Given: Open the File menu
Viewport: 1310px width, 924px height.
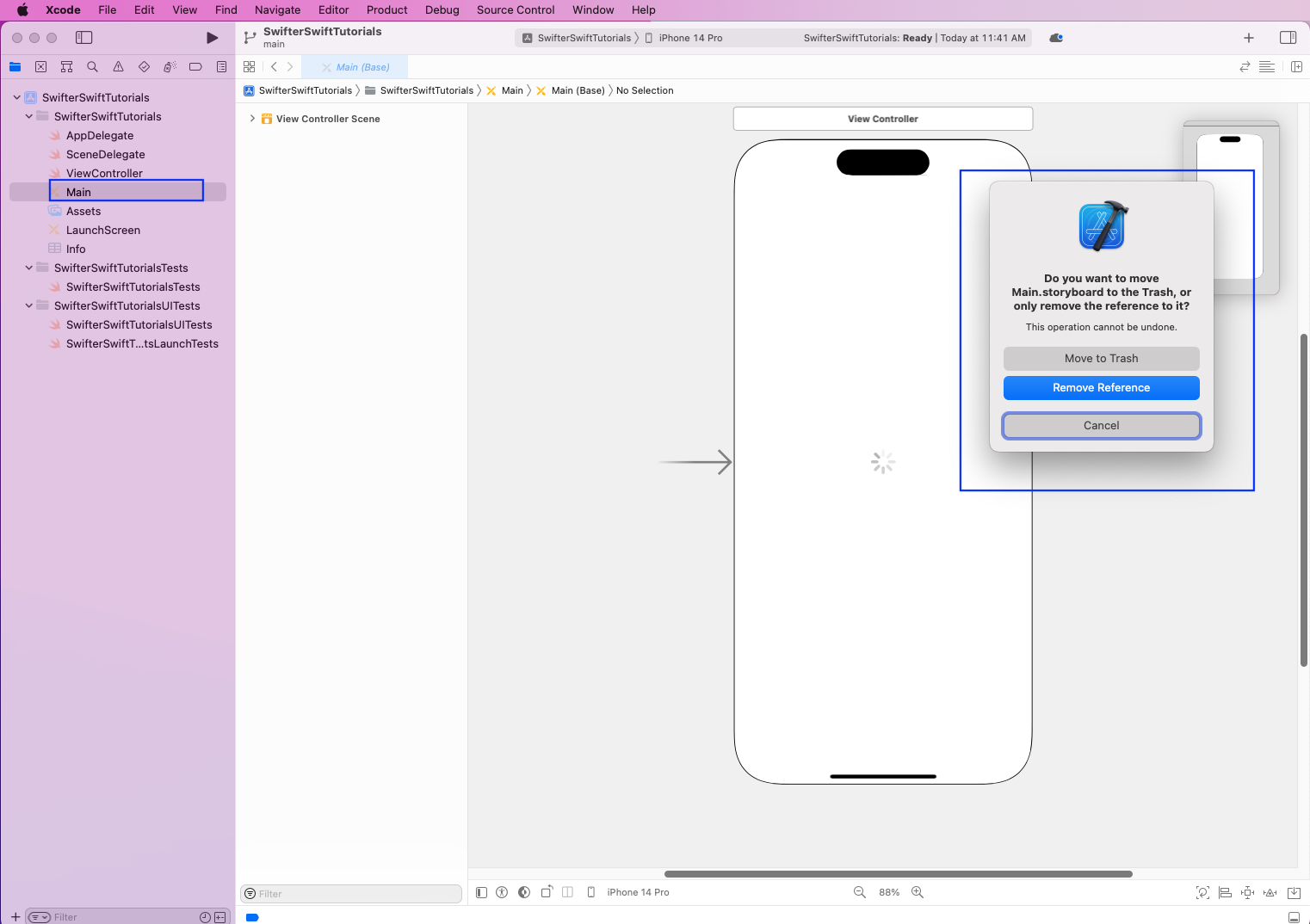Looking at the screenshot, I should [x=108, y=10].
